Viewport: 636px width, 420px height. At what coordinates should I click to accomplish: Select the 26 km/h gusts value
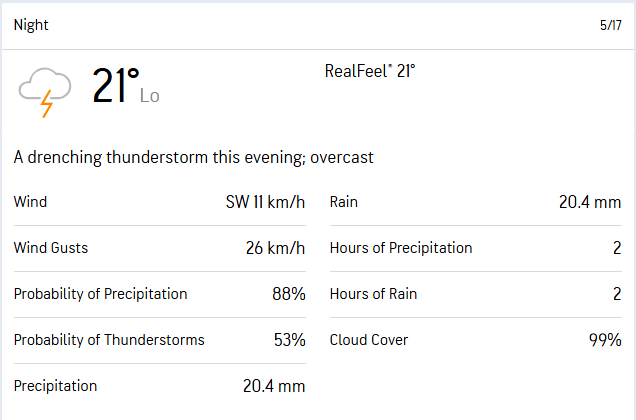pyautogui.click(x=275, y=248)
